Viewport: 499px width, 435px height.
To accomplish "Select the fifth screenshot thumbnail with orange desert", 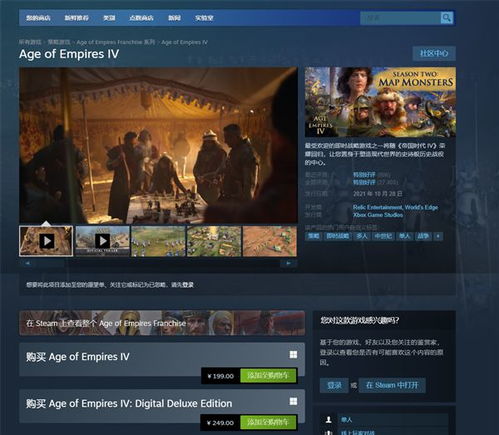I will [x=270, y=241].
